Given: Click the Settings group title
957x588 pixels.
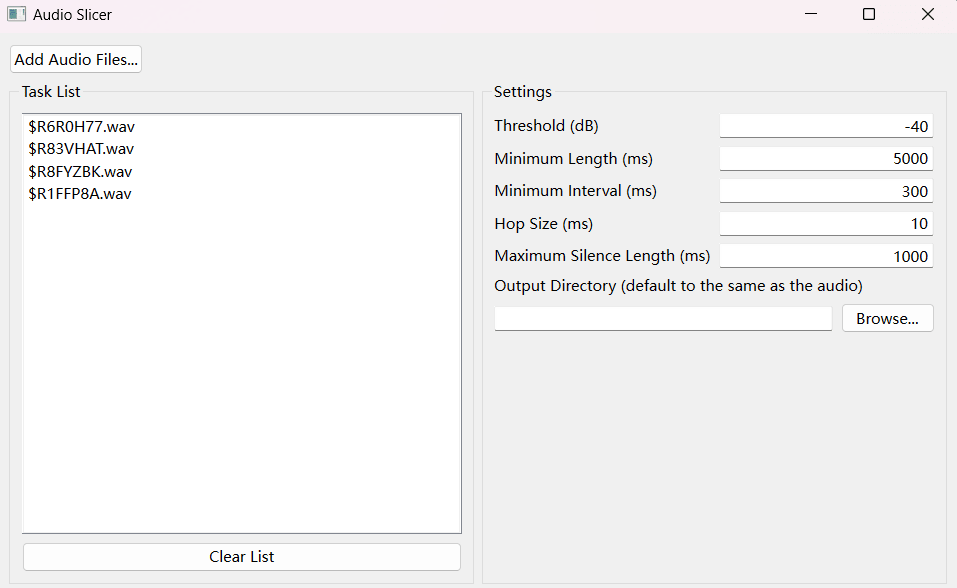Looking at the screenshot, I should tap(522, 92).
